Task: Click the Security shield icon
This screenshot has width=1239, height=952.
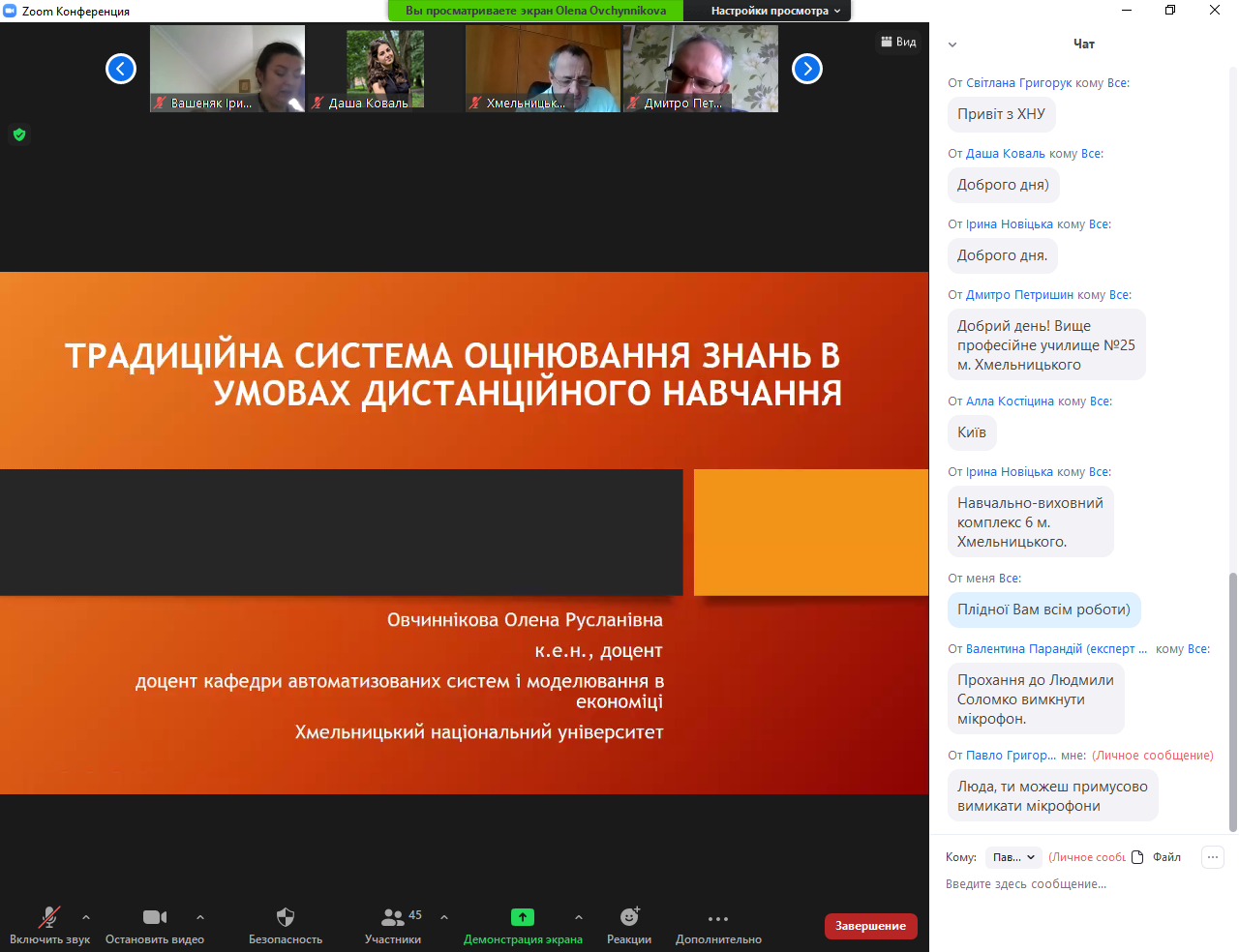Action: click(285, 917)
